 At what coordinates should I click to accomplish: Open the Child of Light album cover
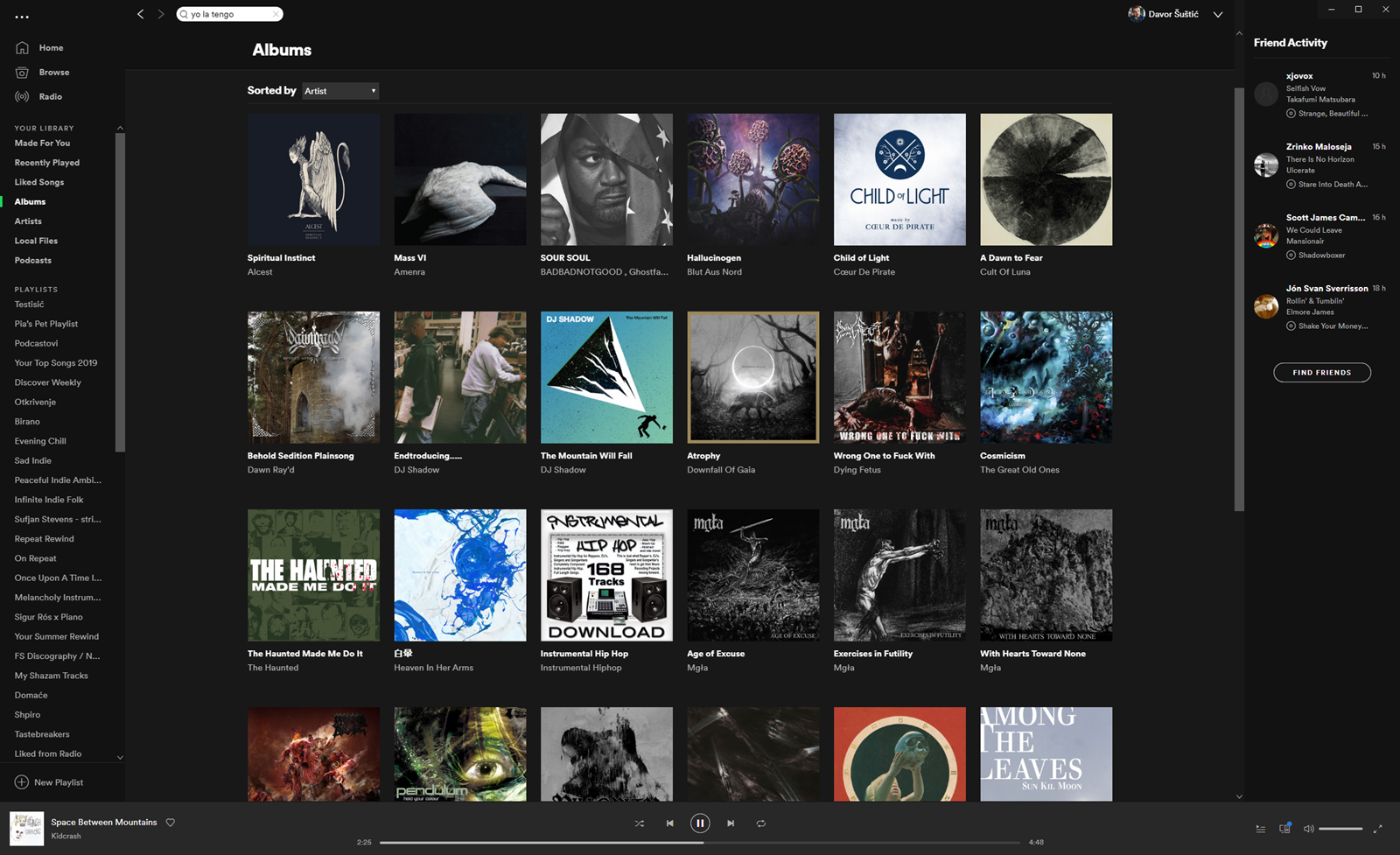coord(899,179)
